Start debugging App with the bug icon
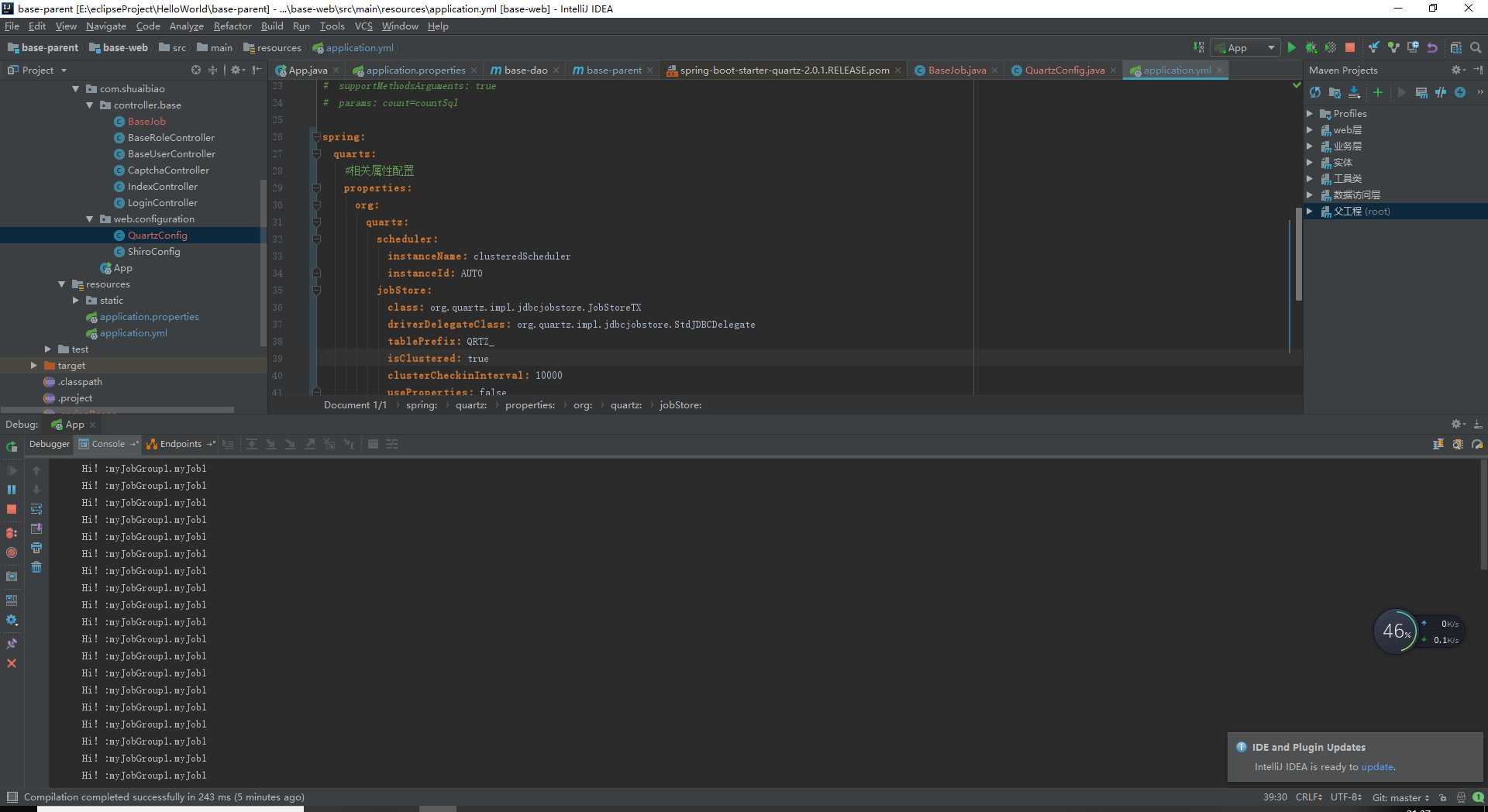Screen dimensions: 1488x812 coord(1311,48)
